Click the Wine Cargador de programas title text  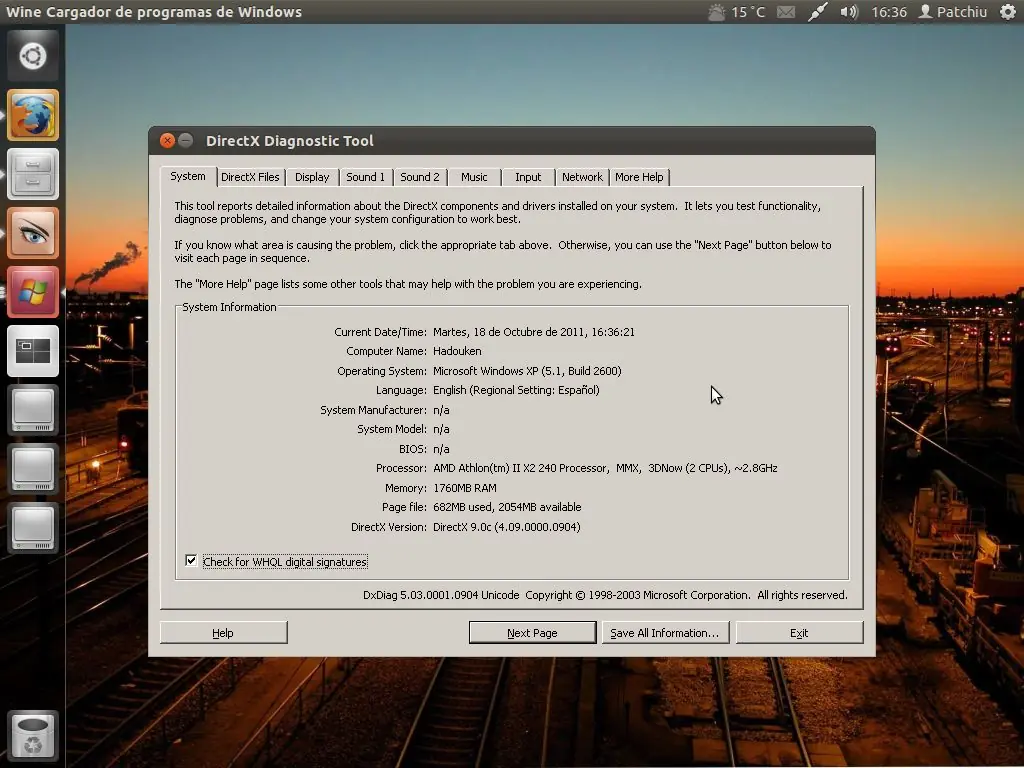(154, 12)
